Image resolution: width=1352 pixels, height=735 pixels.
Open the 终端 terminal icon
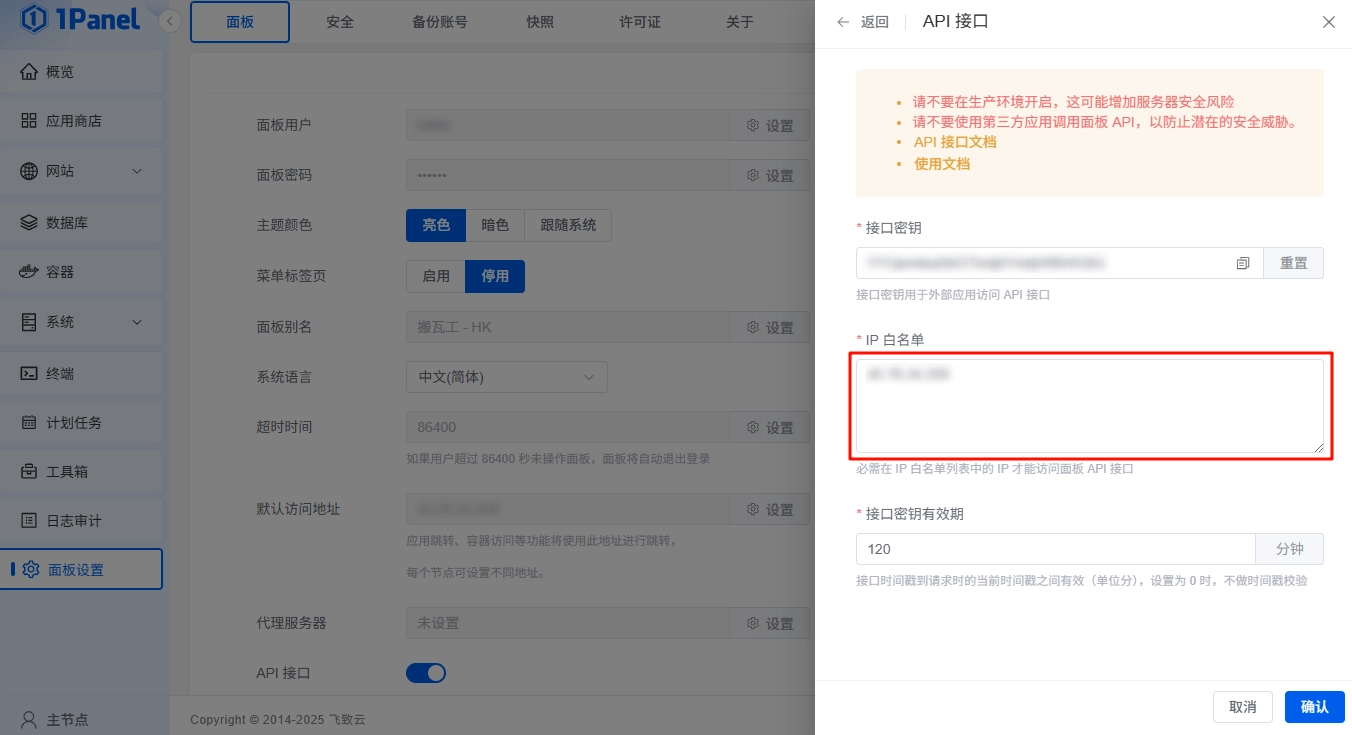(x=29, y=372)
